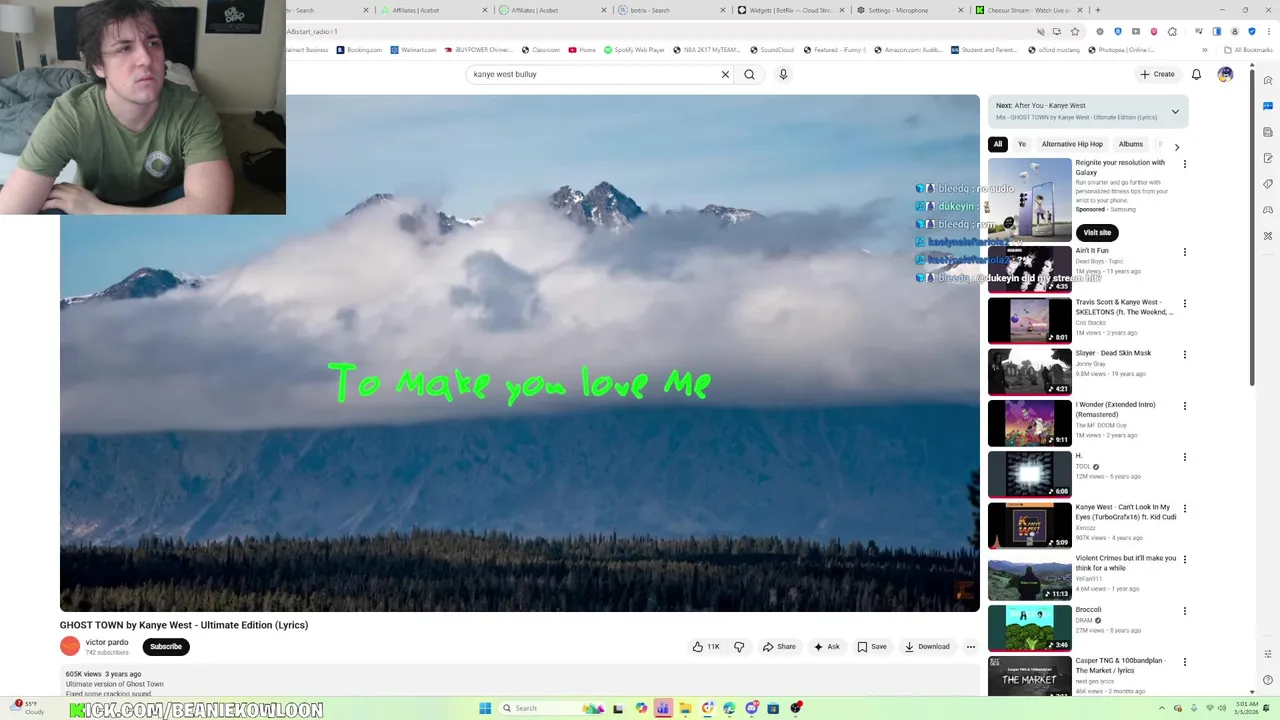Click the Share button
The height and width of the screenshot is (720, 1280).
pyautogui.click(x=779, y=647)
